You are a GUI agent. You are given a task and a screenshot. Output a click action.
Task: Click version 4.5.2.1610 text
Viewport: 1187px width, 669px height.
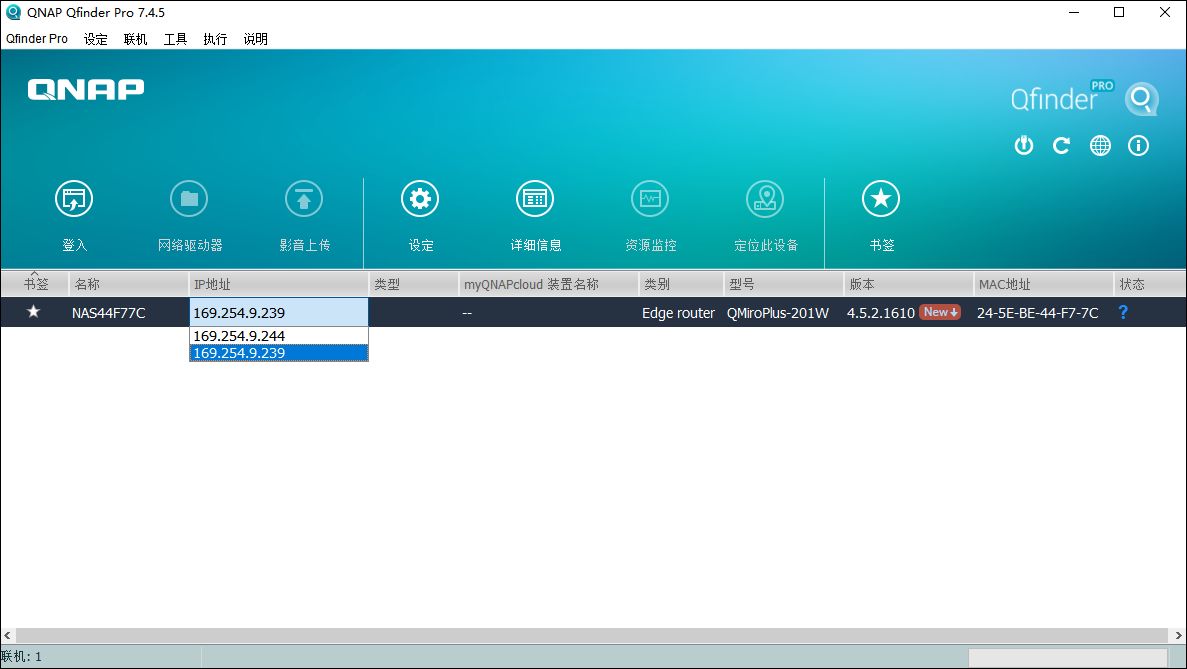(x=880, y=313)
